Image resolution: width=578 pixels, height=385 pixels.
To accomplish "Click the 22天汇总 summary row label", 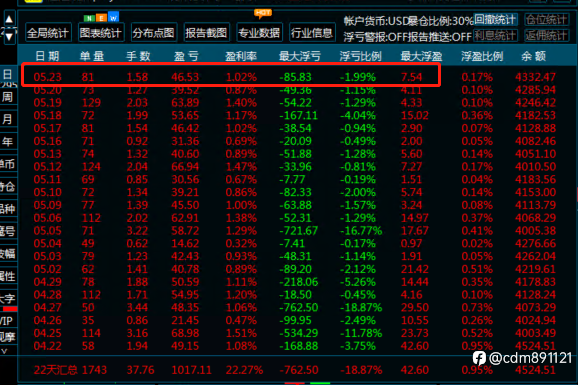I will [x=56, y=370].
